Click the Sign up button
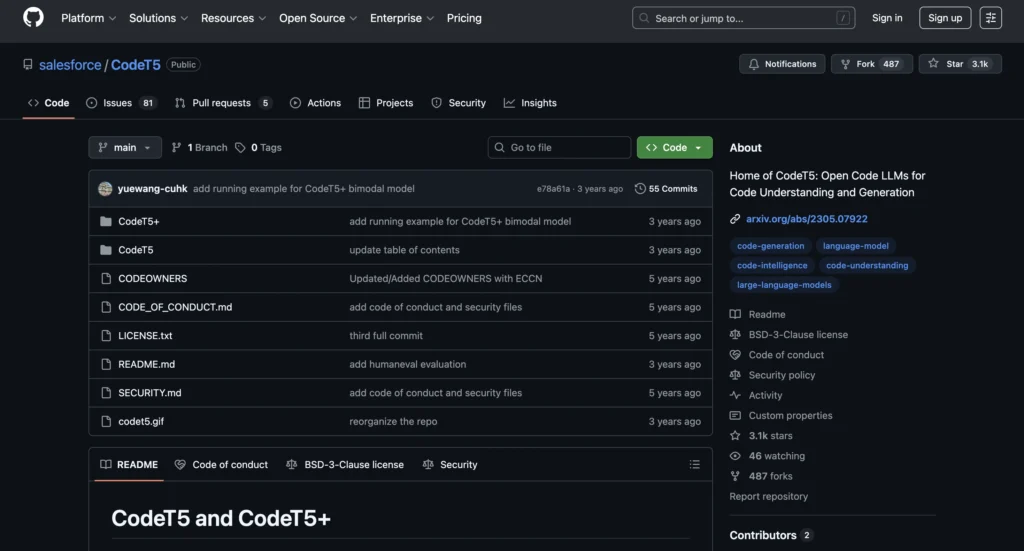 (x=945, y=18)
